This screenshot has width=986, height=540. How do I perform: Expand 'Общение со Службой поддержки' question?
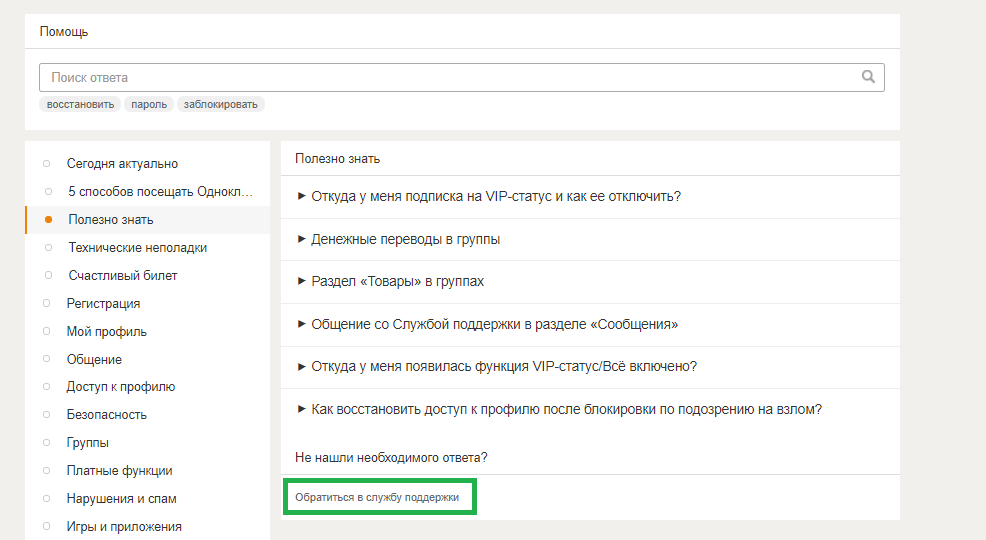(x=494, y=324)
